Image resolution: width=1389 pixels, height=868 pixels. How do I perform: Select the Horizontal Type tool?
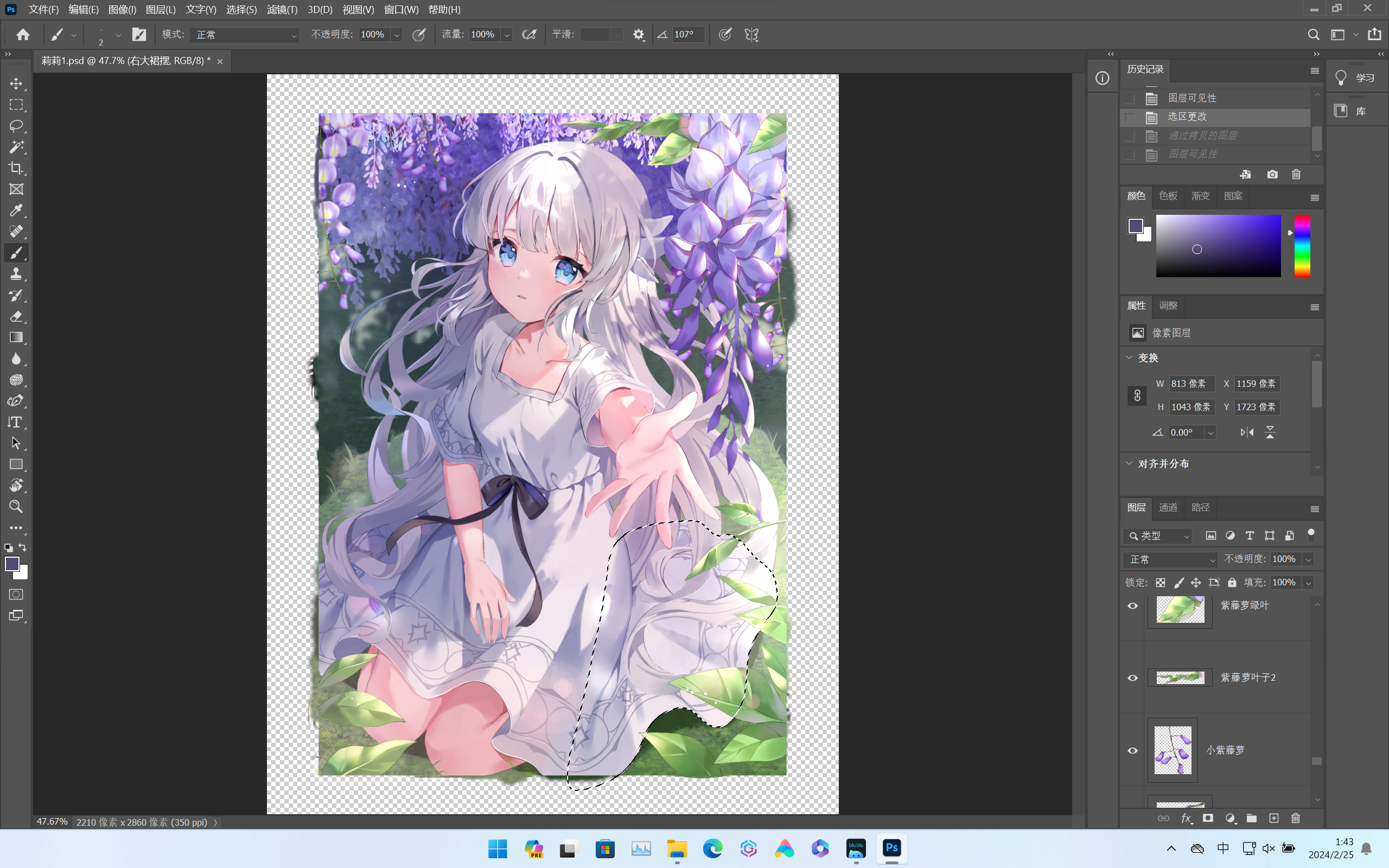16,422
